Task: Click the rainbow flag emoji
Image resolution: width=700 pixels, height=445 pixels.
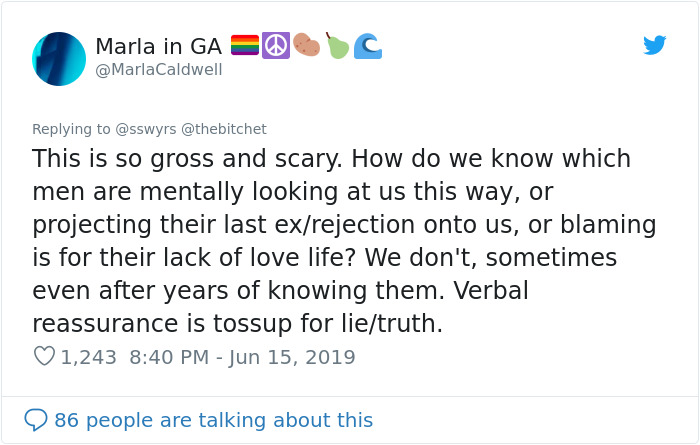Action: 244,46
